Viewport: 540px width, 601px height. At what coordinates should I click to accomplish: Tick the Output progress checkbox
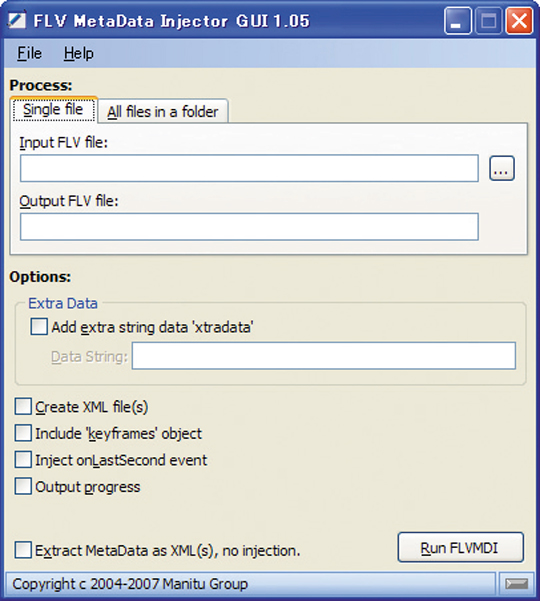click(x=23, y=486)
